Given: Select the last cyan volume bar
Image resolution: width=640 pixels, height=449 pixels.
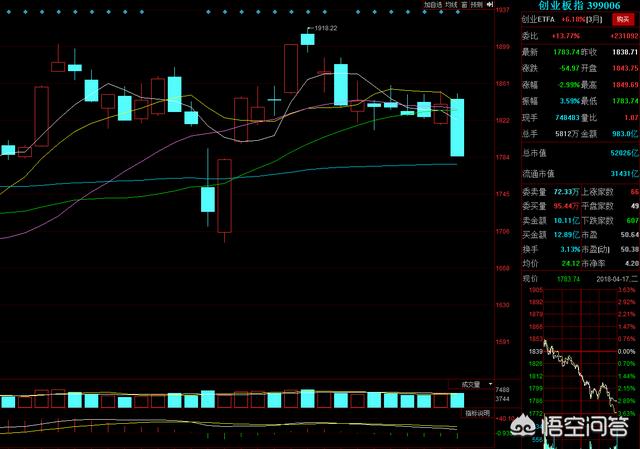Looking at the screenshot, I should pos(457,428).
